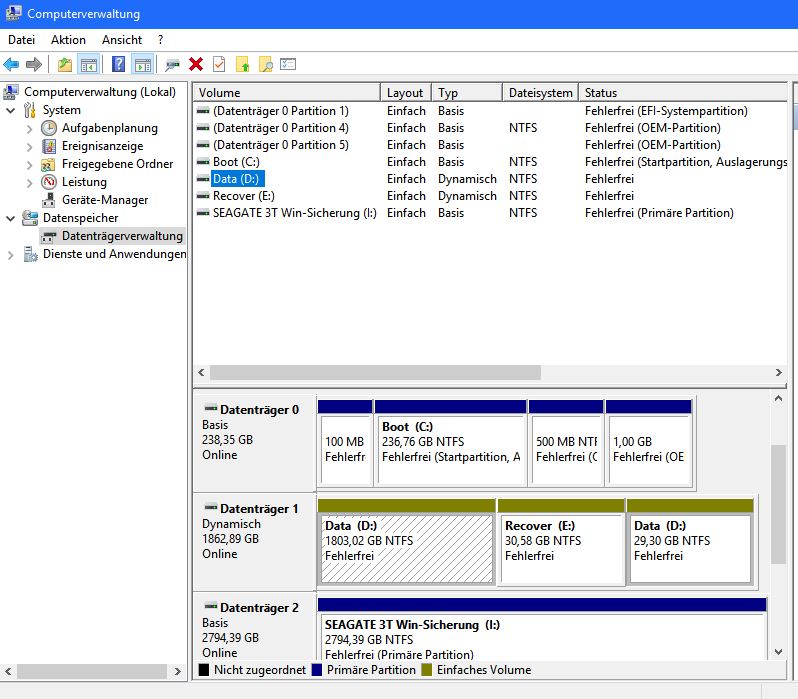798x699 pixels.
Task: Select the 1,00 GB OEM partition block
Action: (649, 443)
